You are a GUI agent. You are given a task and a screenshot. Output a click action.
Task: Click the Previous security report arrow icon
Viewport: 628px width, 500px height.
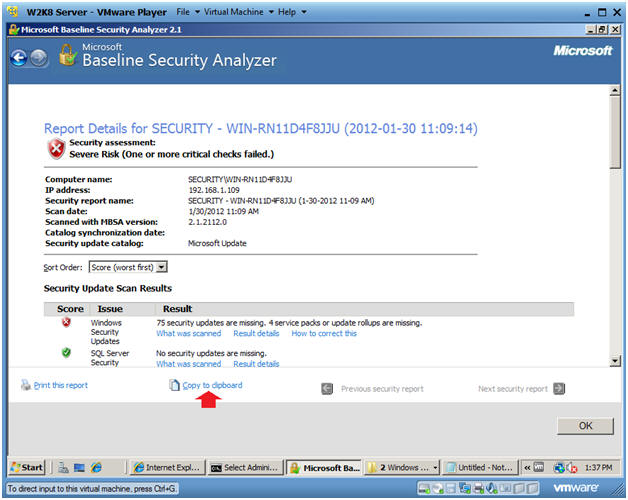point(327,389)
